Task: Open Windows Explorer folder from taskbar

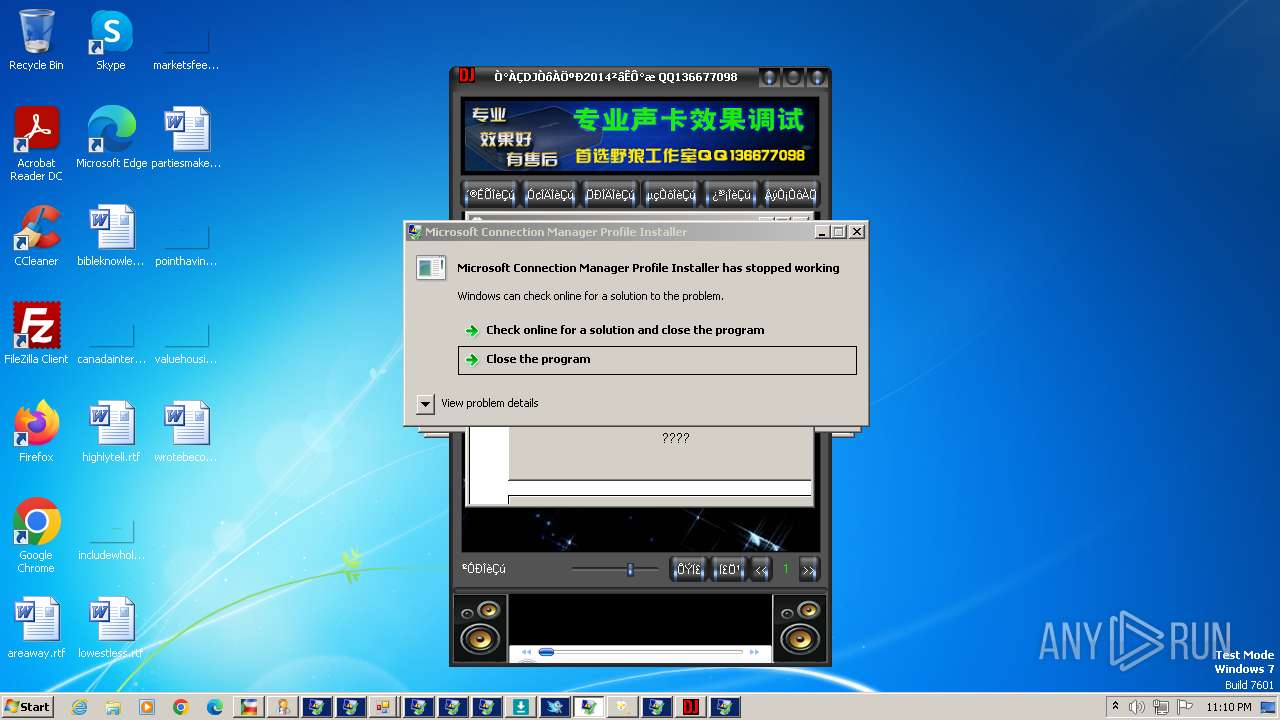Action: click(113, 707)
